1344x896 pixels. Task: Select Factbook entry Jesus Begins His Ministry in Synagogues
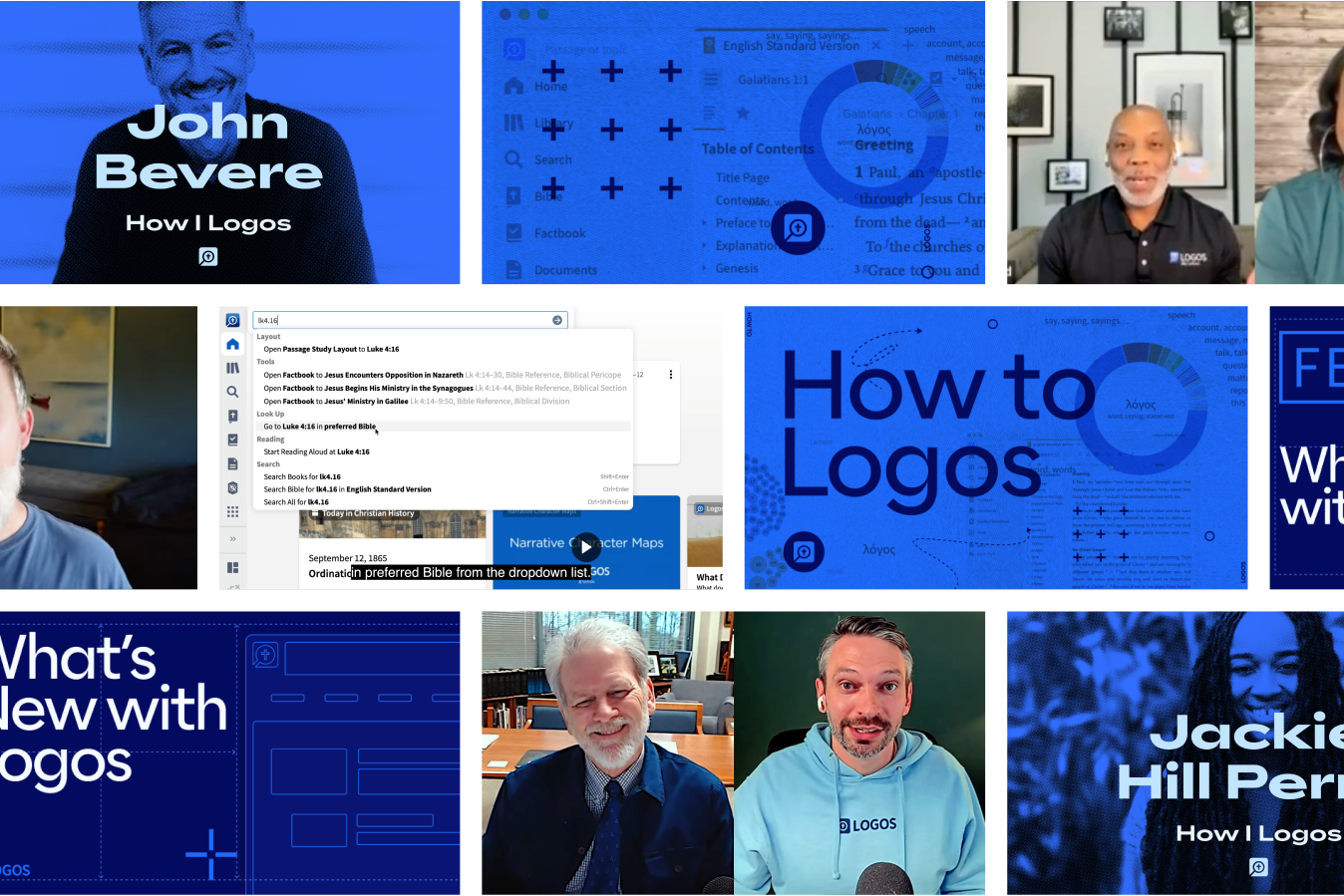(443, 388)
